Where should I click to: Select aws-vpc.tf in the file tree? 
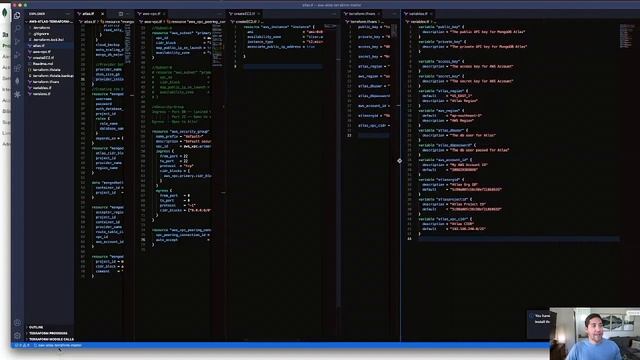click(49, 52)
